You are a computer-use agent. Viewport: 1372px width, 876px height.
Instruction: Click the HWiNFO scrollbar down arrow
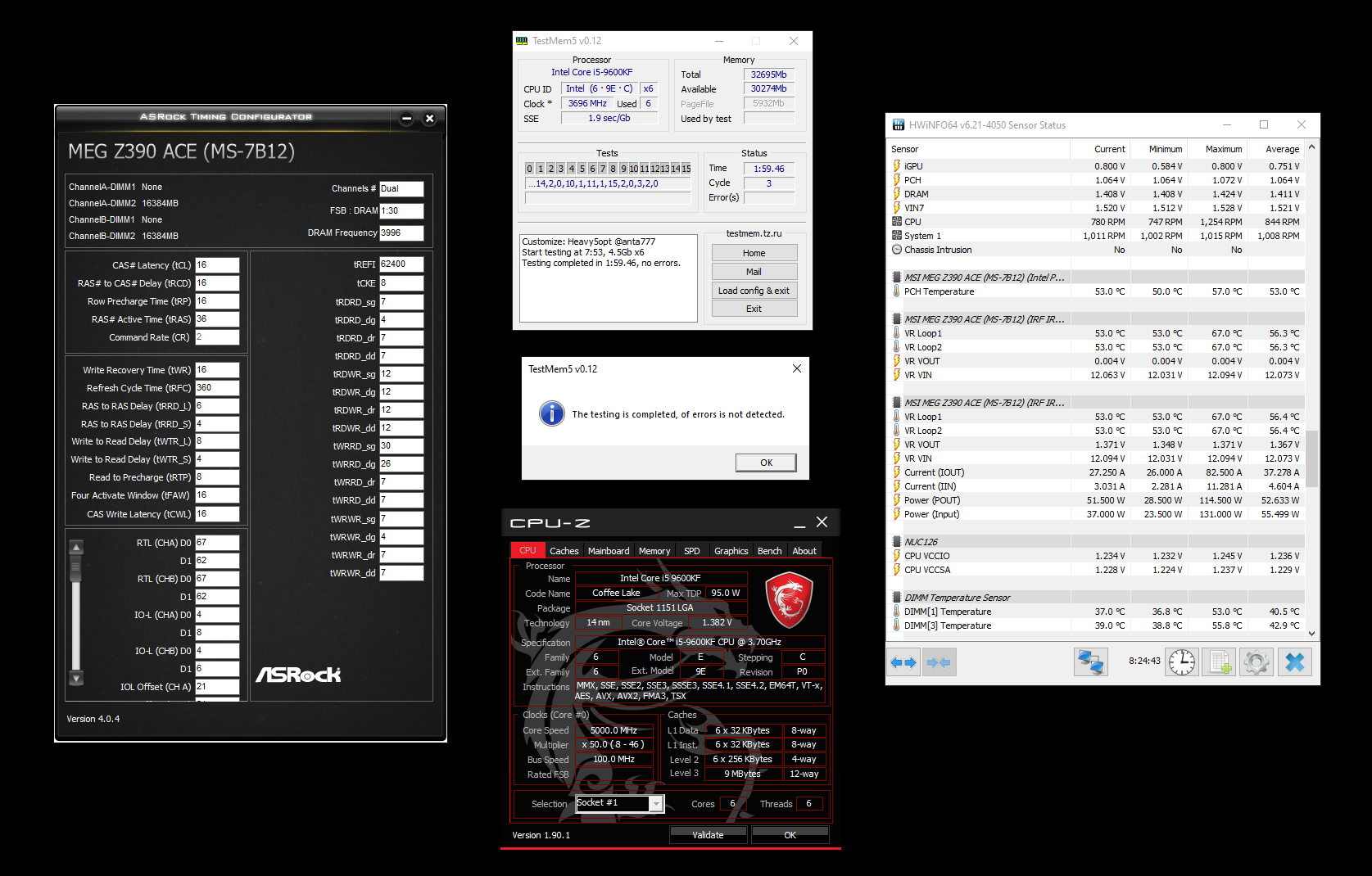pyautogui.click(x=1312, y=633)
